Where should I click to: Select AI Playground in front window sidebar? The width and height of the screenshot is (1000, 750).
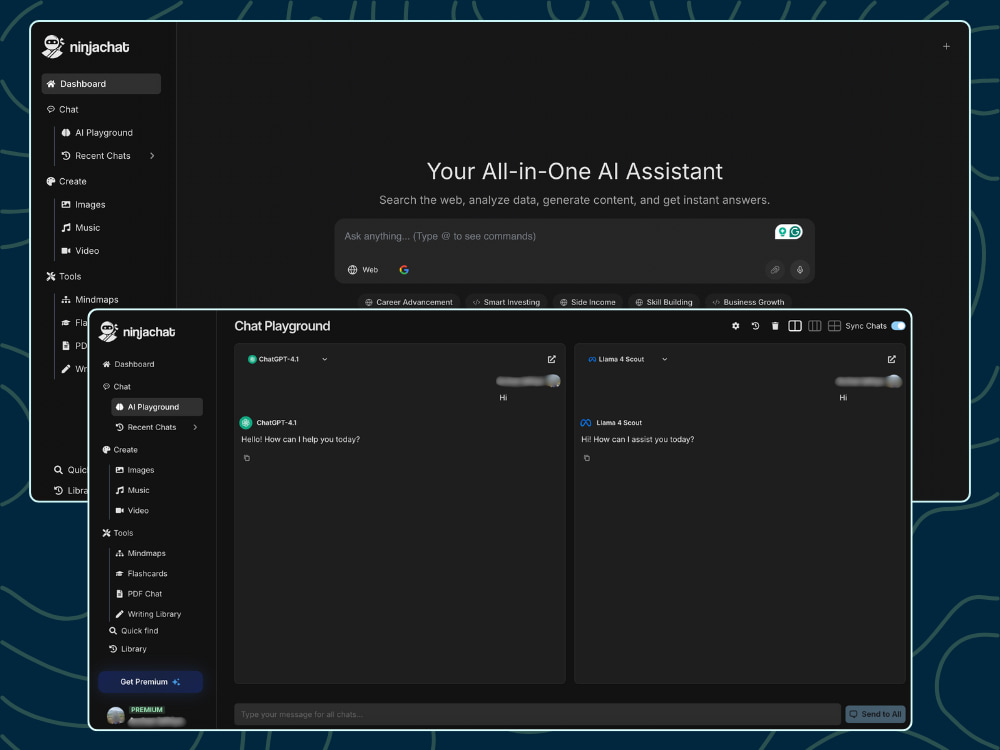point(157,407)
